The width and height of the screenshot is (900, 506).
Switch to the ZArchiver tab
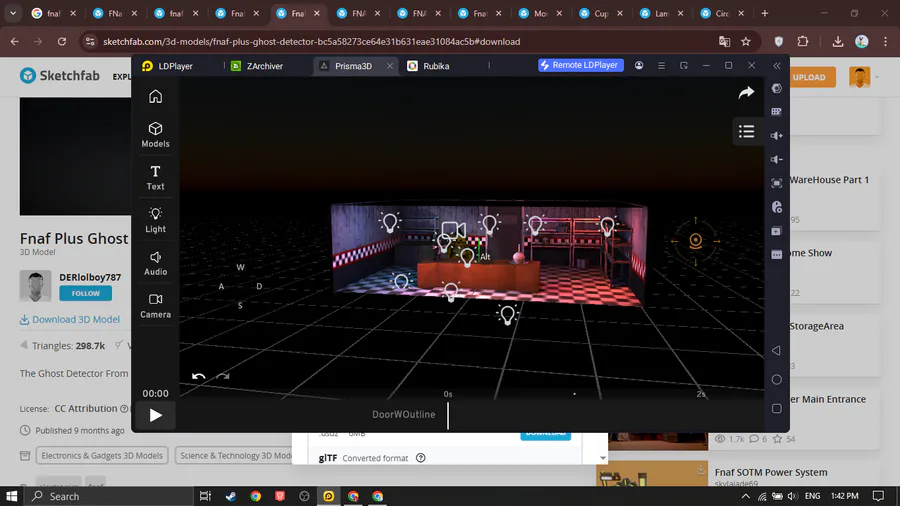(257, 66)
